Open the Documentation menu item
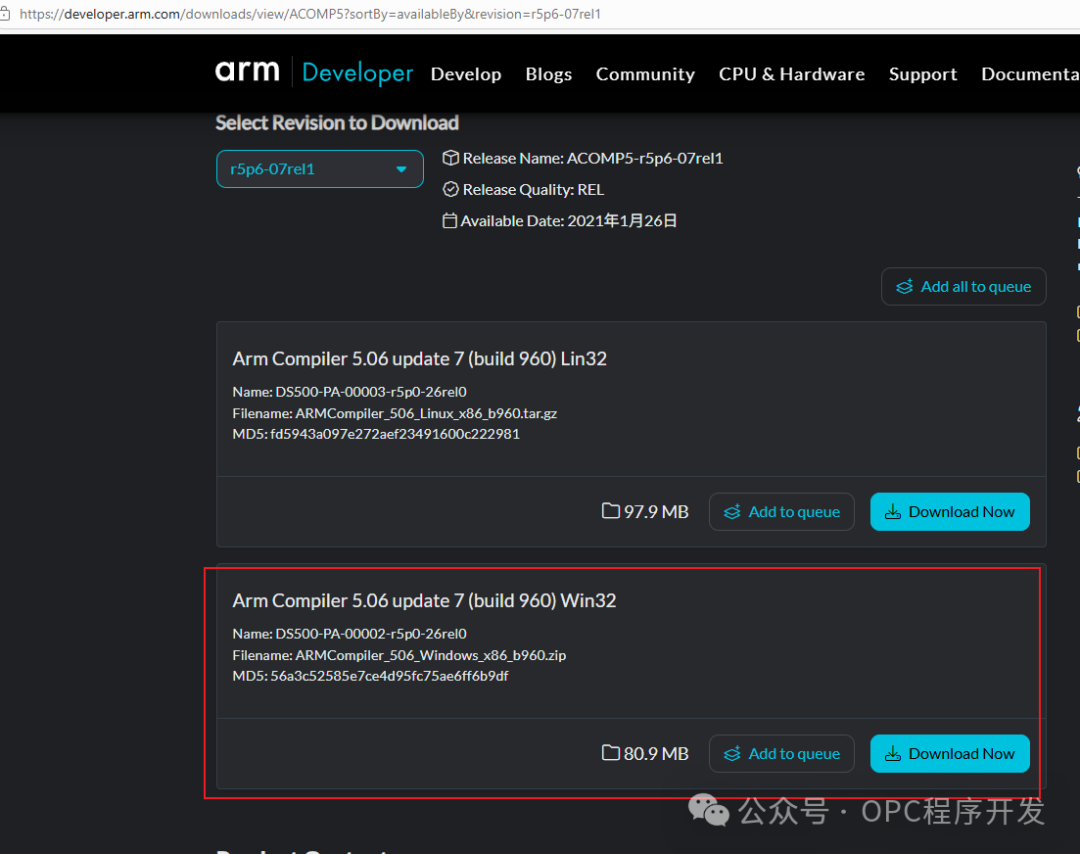 (x=1030, y=74)
